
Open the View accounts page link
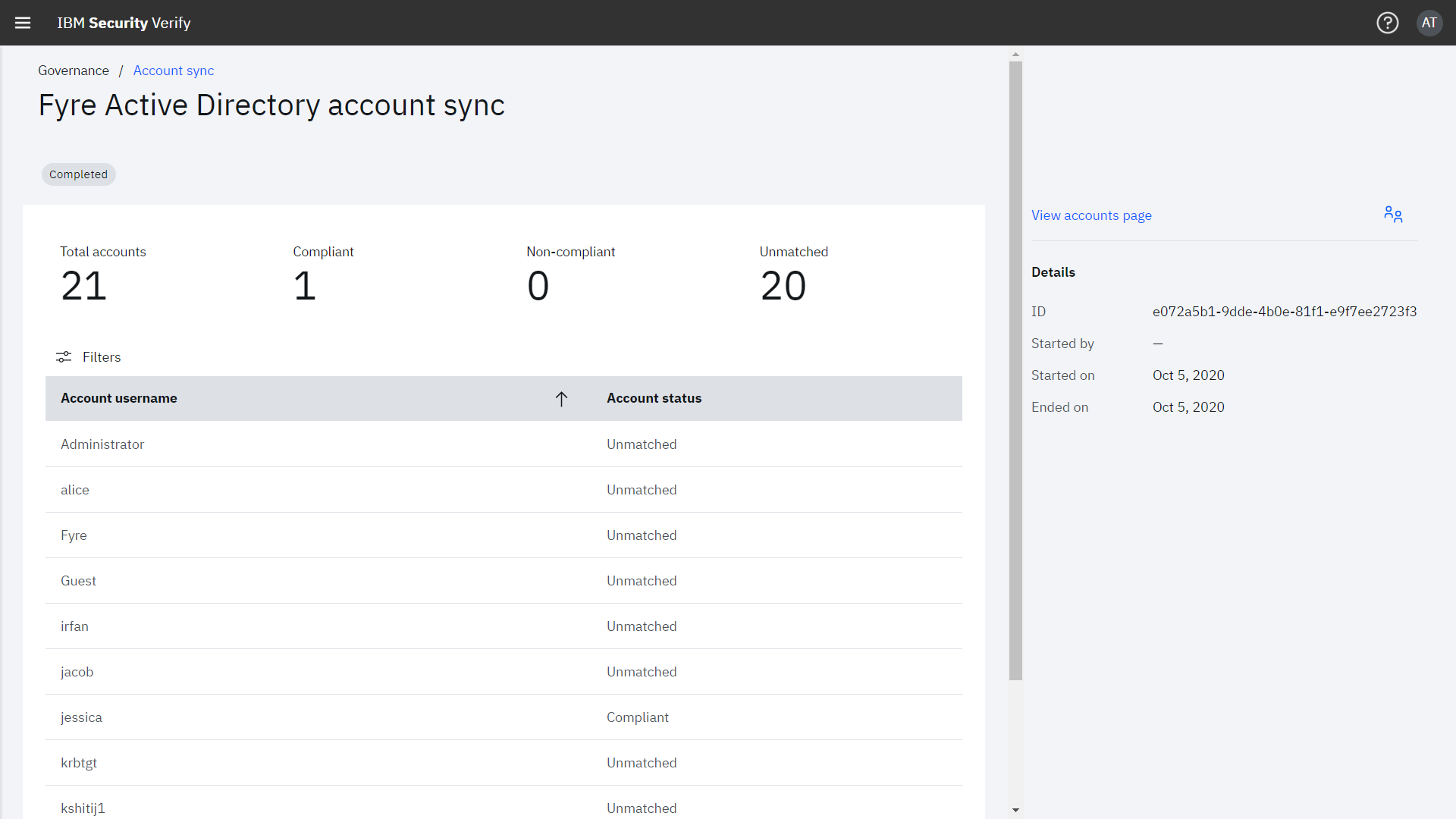1091,215
